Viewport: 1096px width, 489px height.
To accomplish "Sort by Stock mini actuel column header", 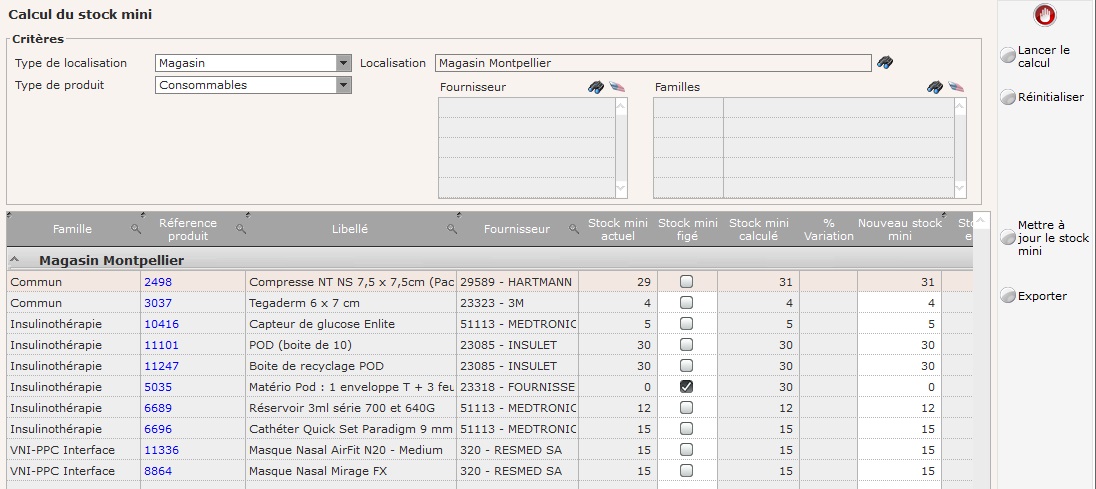I will [618, 229].
